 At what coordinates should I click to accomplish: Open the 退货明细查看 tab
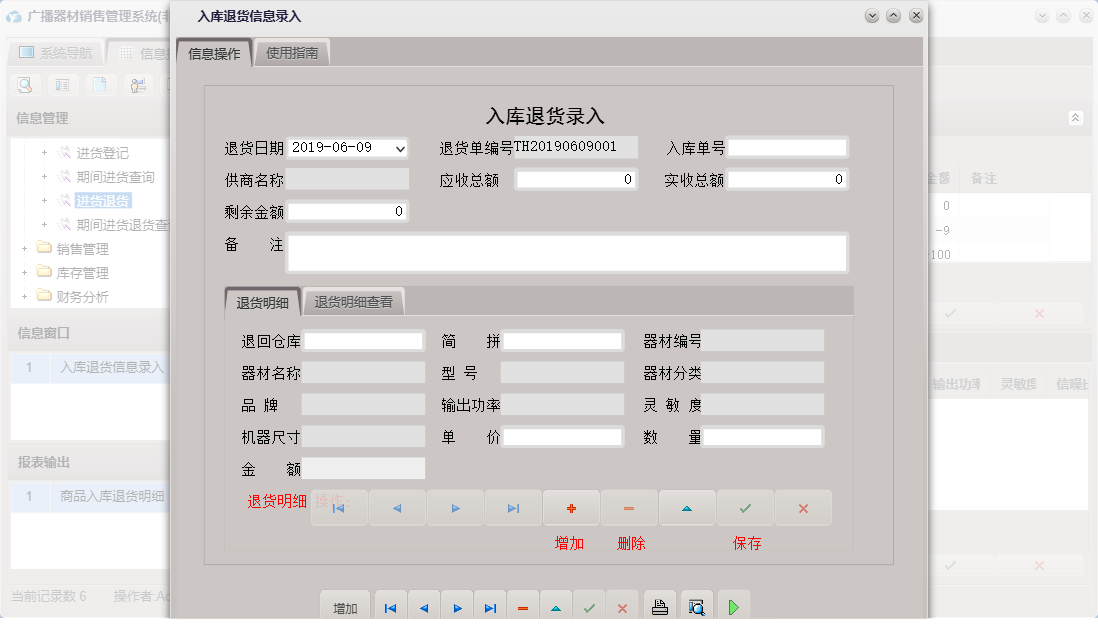[353, 300]
